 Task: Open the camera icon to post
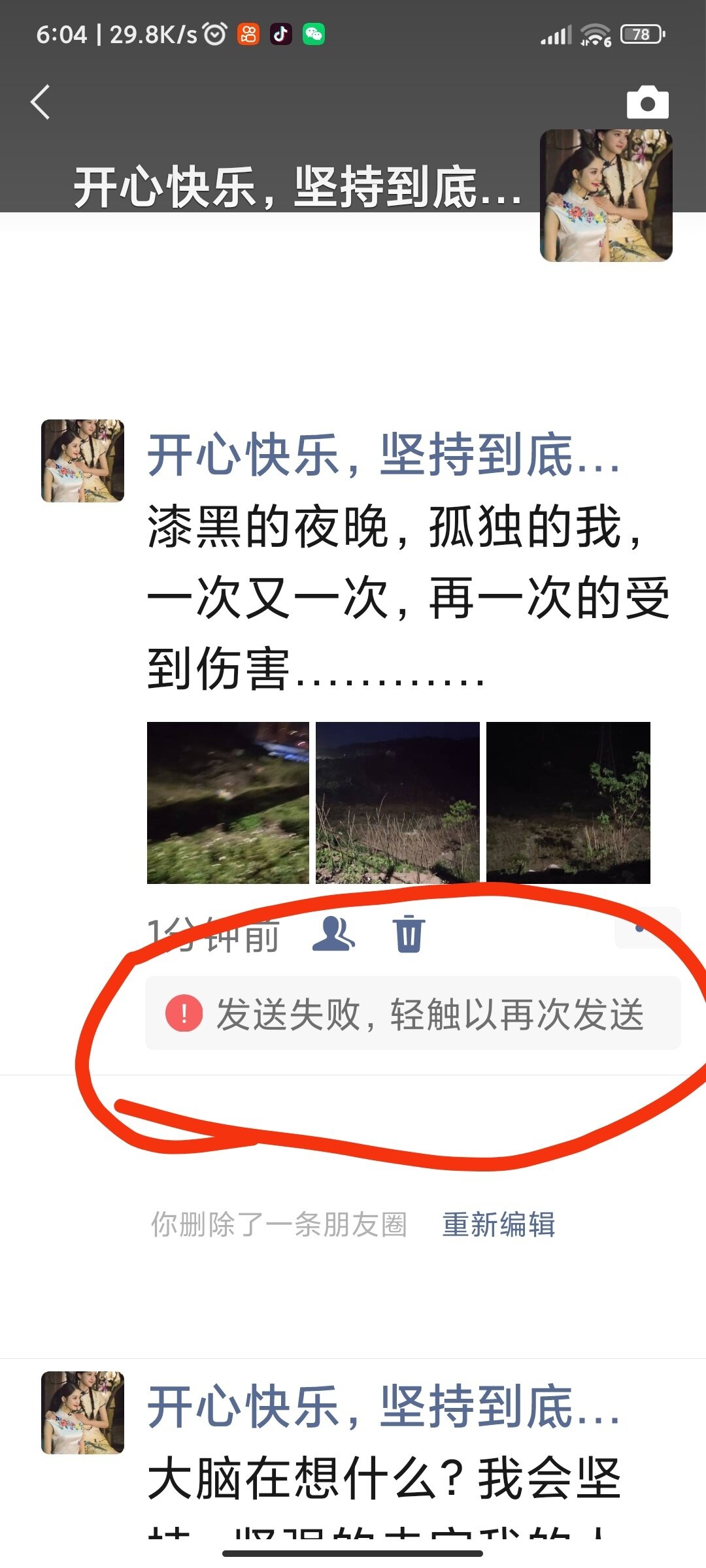pyautogui.click(x=647, y=102)
